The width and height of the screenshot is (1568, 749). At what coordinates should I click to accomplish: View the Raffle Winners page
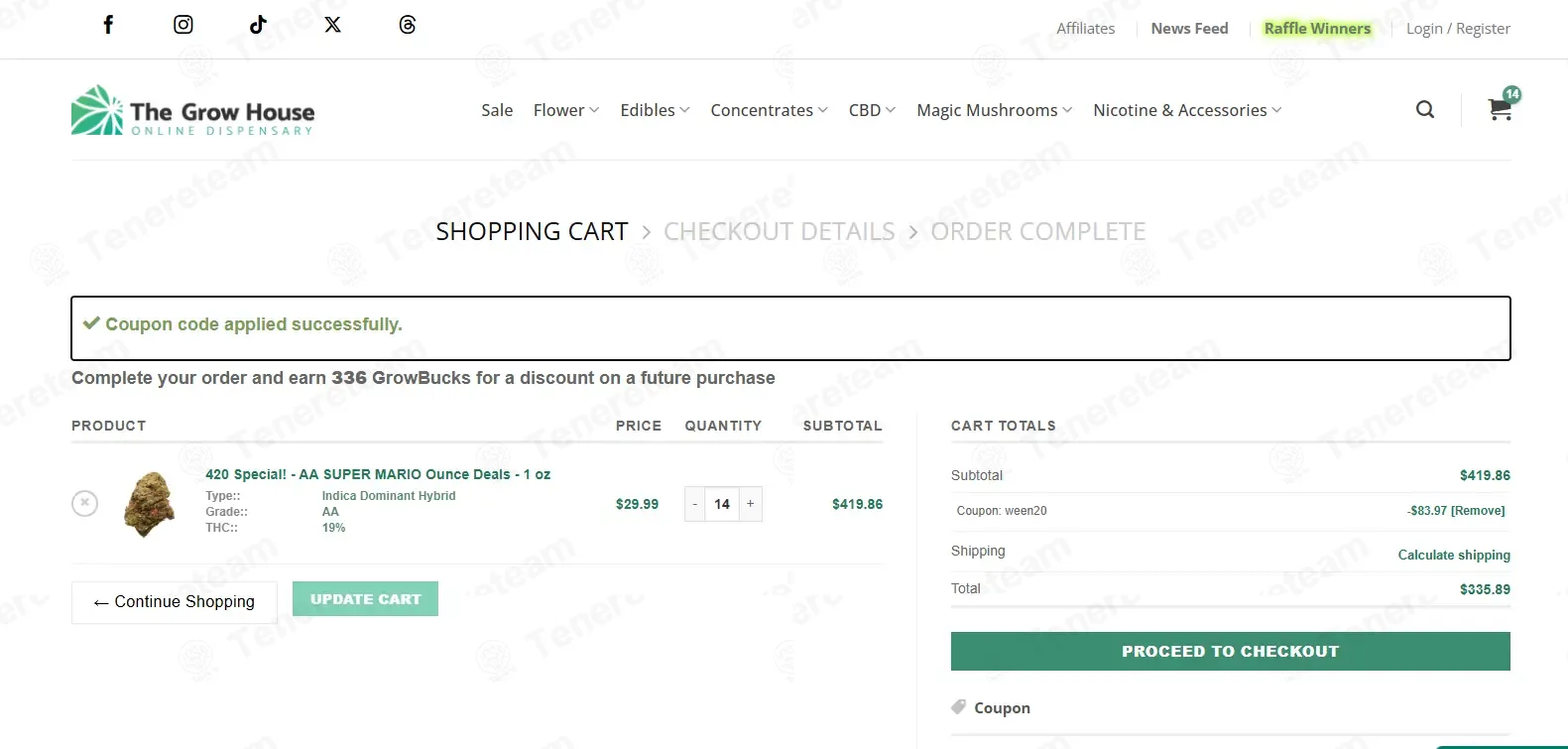click(x=1317, y=29)
